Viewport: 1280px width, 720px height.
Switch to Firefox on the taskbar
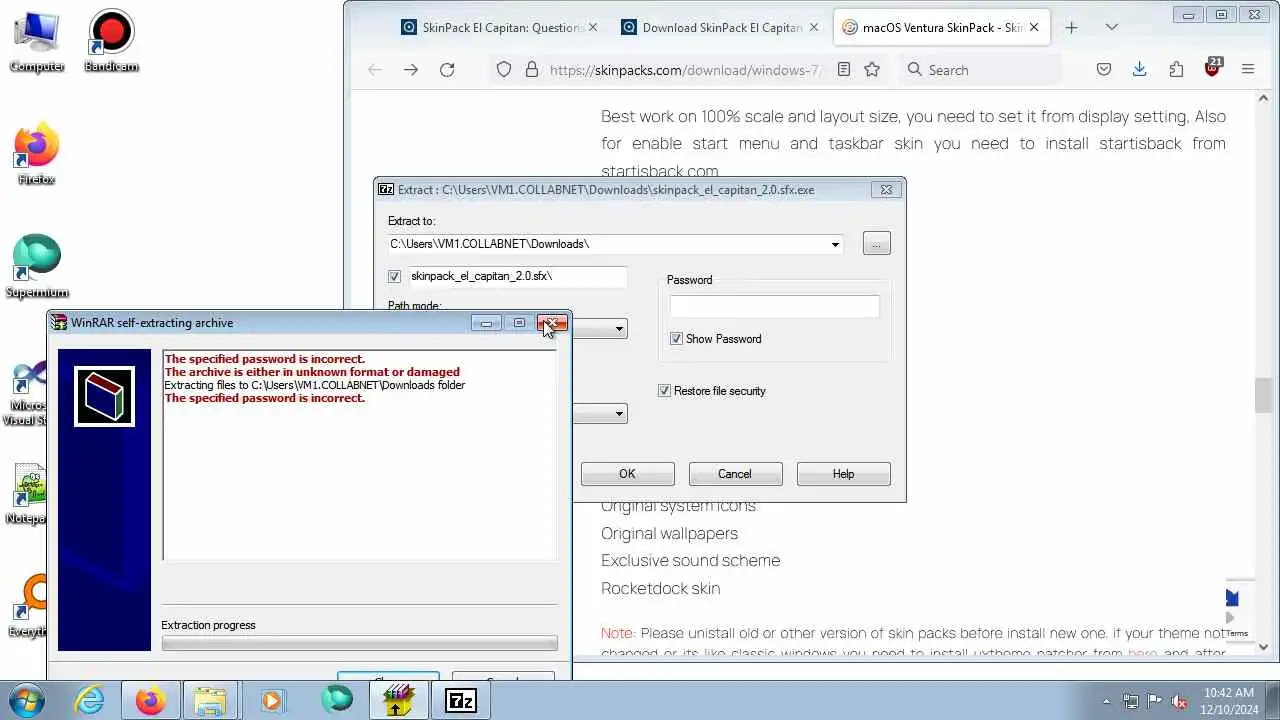point(150,700)
